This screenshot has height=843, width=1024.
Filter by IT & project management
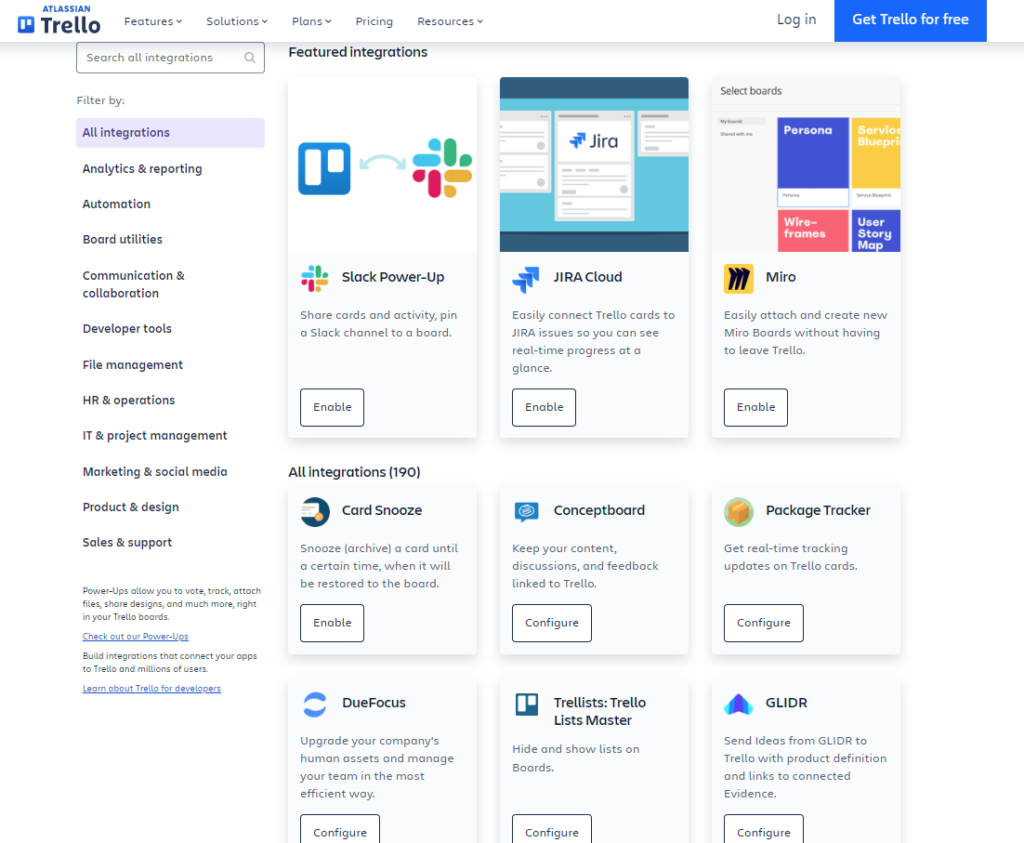(155, 436)
